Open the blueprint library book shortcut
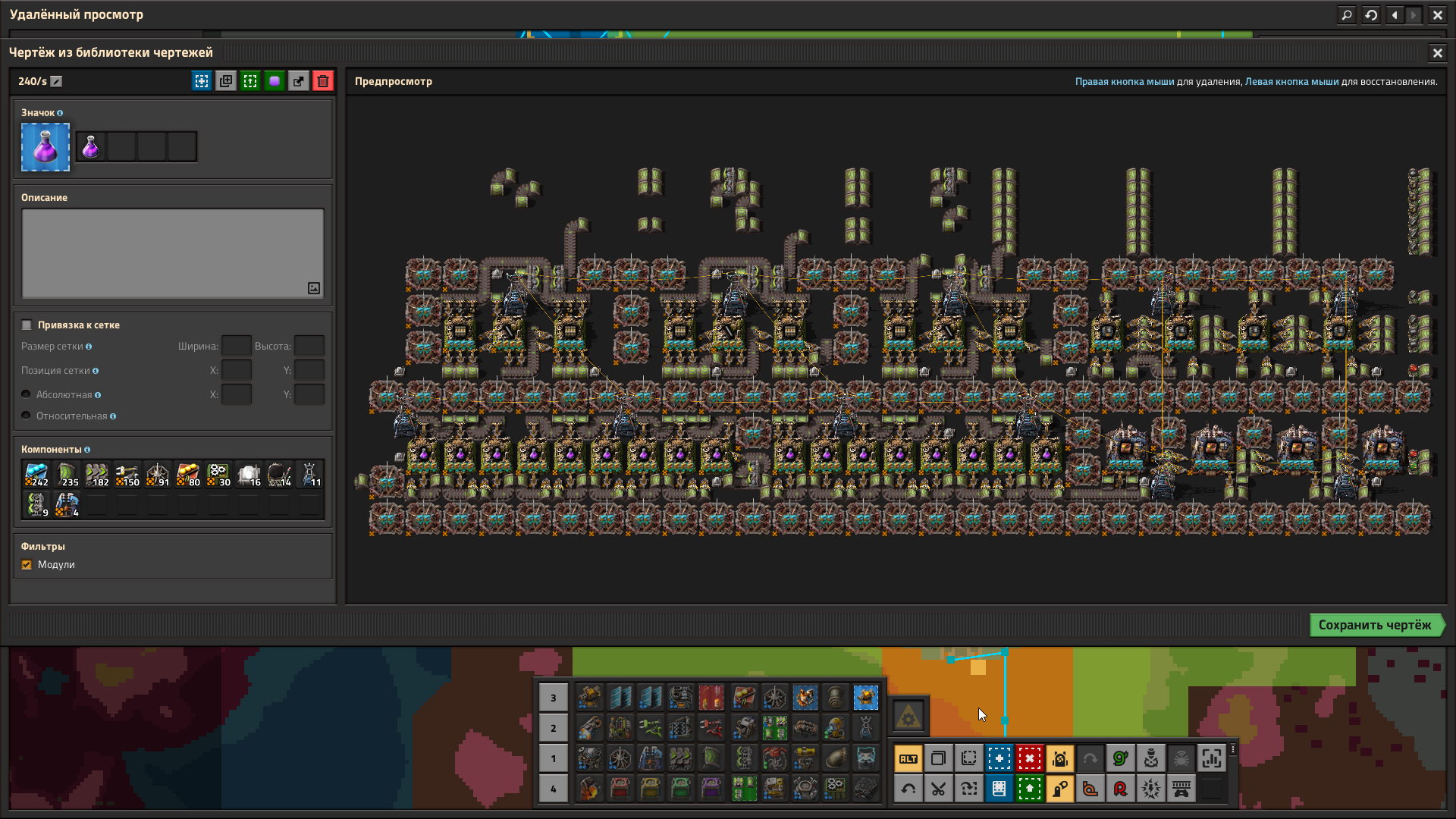 point(999,789)
